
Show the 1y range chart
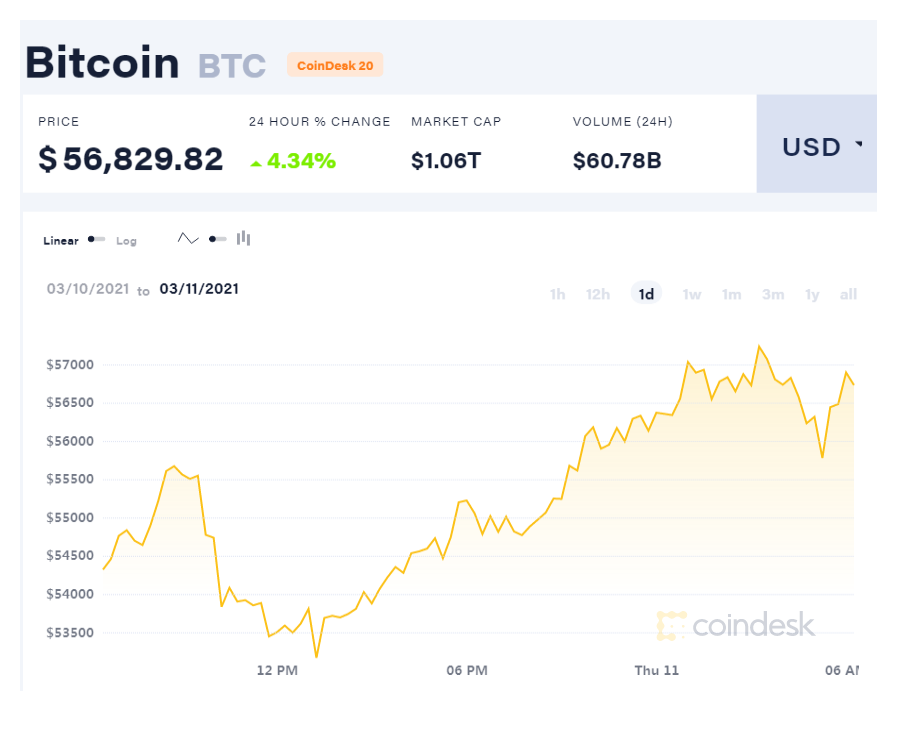coord(812,295)
